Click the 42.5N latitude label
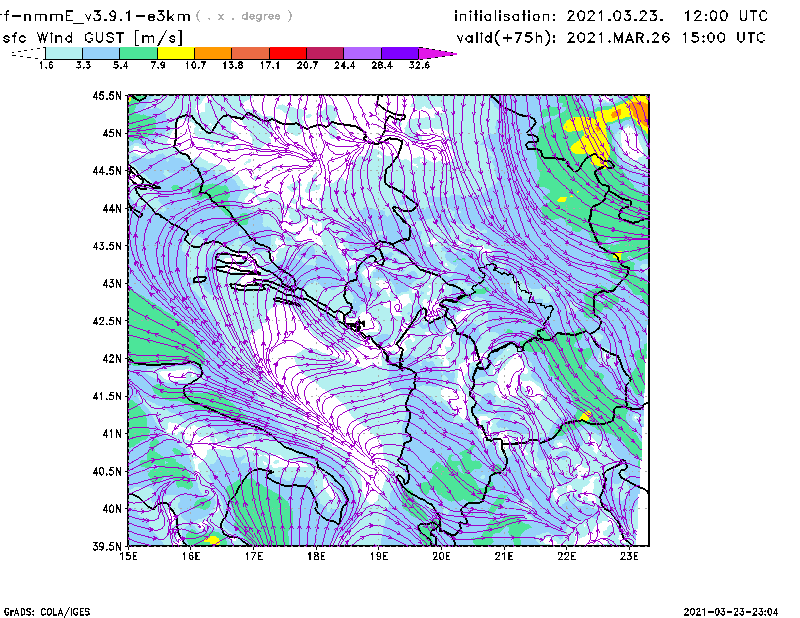The height and width of the screenshot is (618, 800). [108, 321]
